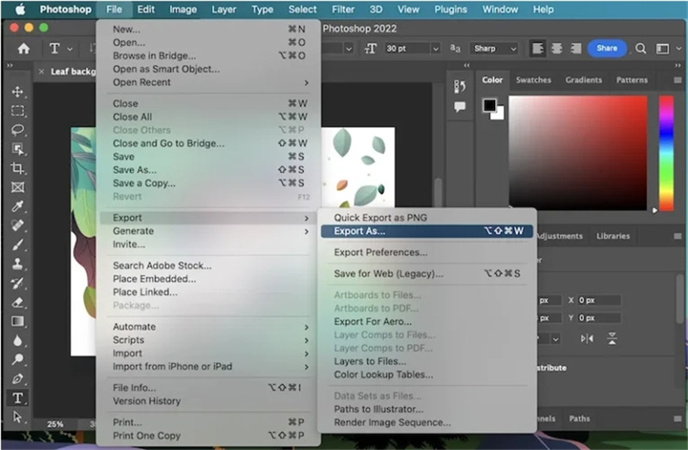Select the Eyedropper tool

tap(18, 207)
